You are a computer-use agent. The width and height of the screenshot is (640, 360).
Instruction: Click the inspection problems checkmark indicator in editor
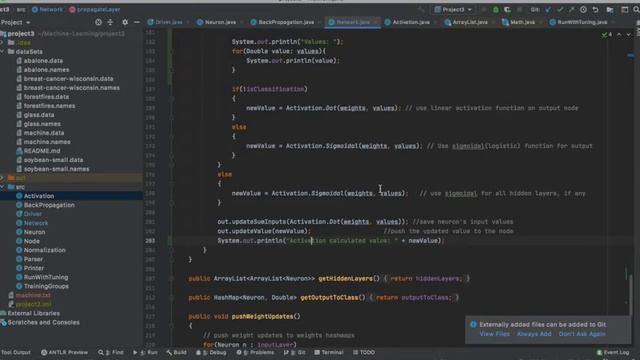(x=606, y=35)
